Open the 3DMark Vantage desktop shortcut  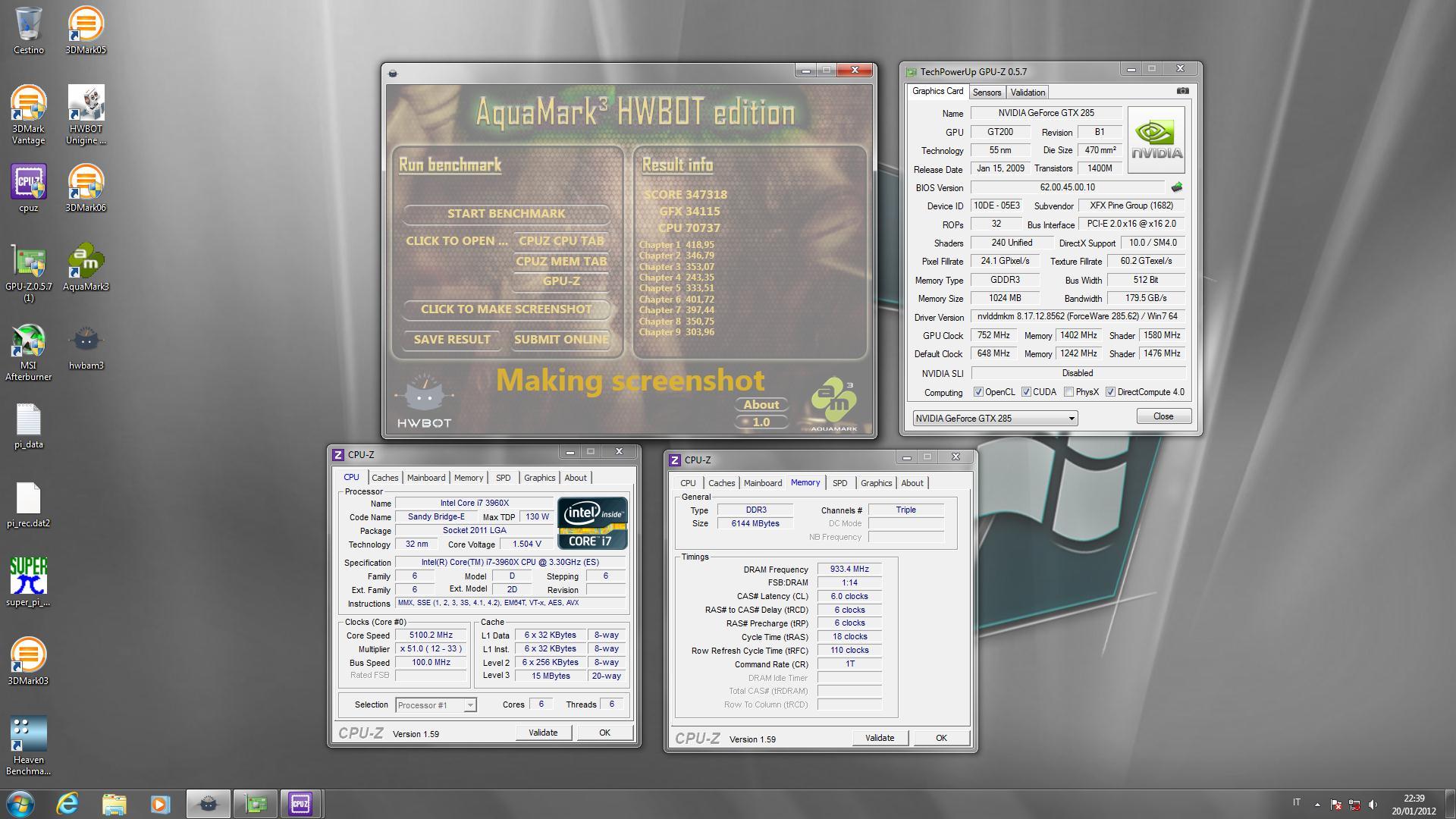click(x=28, y=115)
